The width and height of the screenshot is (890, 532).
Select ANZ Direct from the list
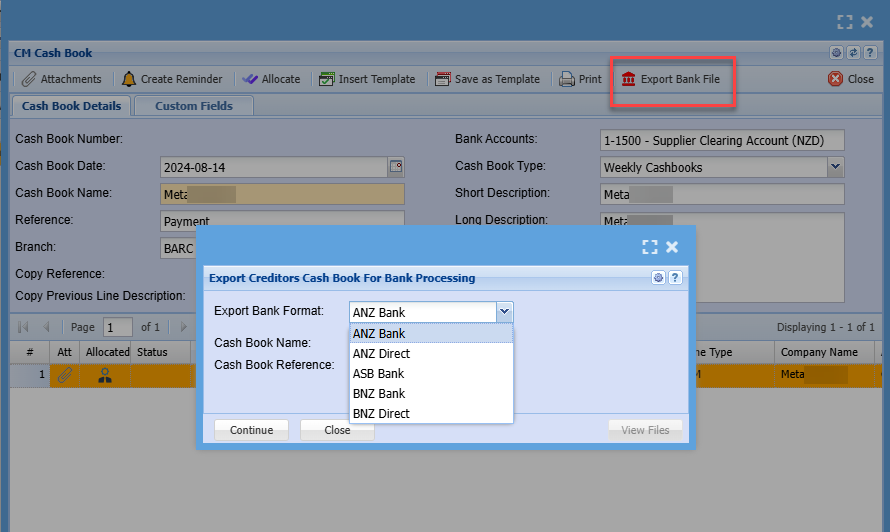[x=431, y=353]
